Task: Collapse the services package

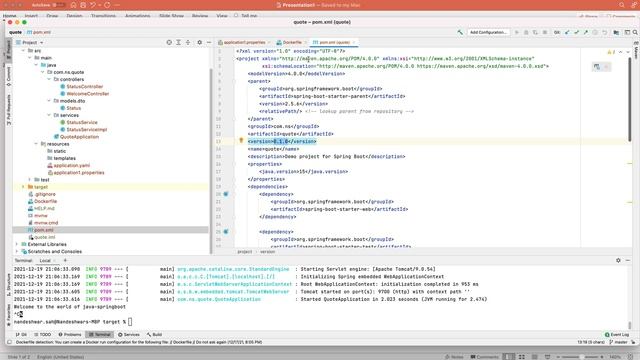Action: (x=49, y=115)
